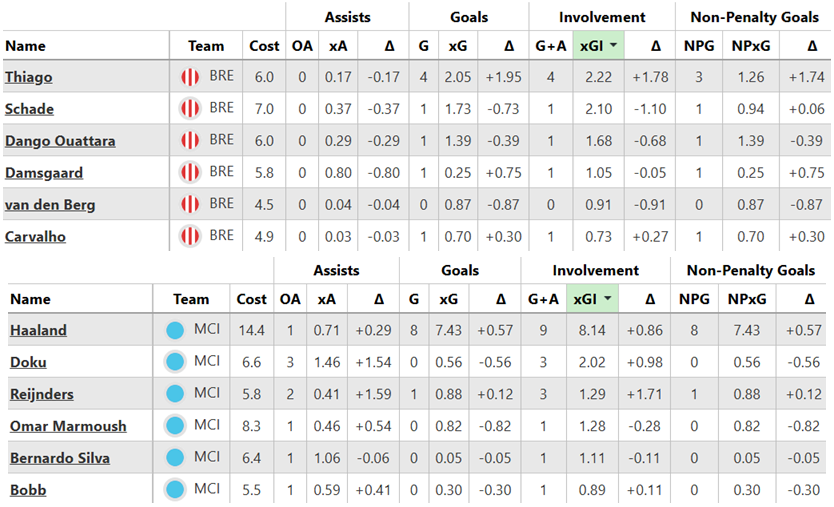Open the Thiago player link

point(28,77)
